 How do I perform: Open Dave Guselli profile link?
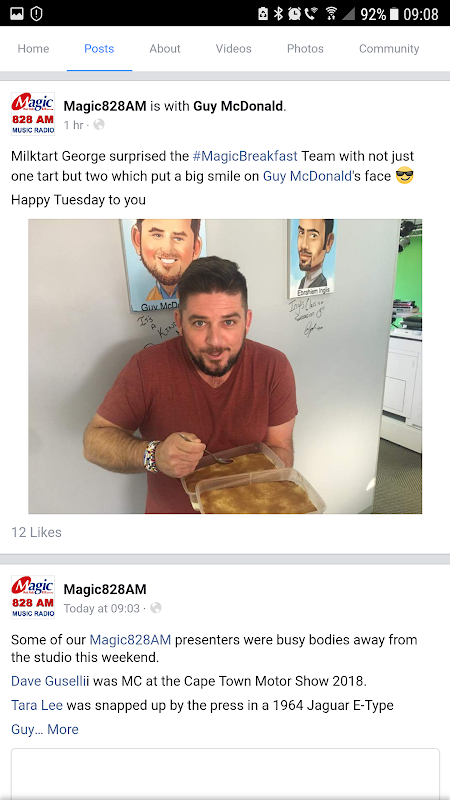(51, 681)
